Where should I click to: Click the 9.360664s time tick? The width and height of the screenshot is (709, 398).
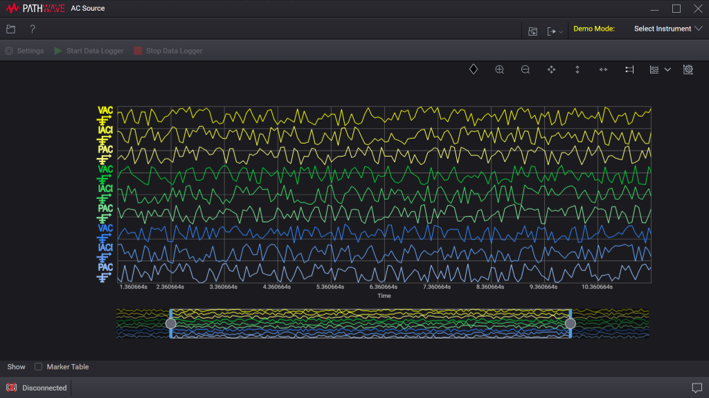(544, 287)
